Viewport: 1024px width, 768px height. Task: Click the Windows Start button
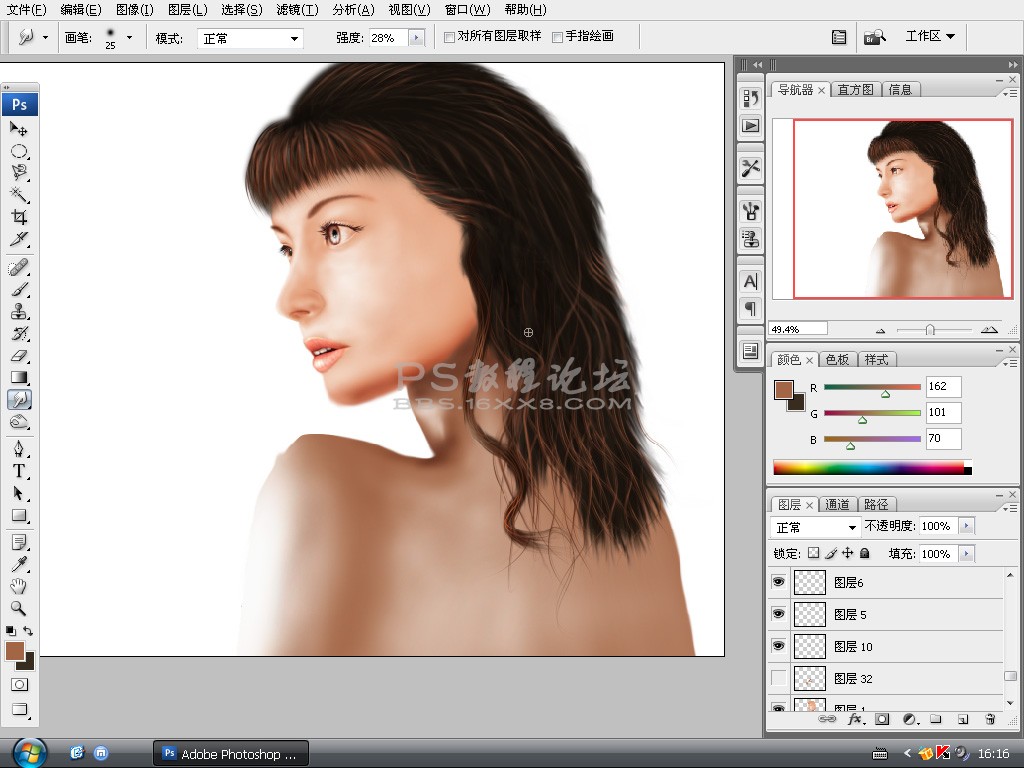29,754
